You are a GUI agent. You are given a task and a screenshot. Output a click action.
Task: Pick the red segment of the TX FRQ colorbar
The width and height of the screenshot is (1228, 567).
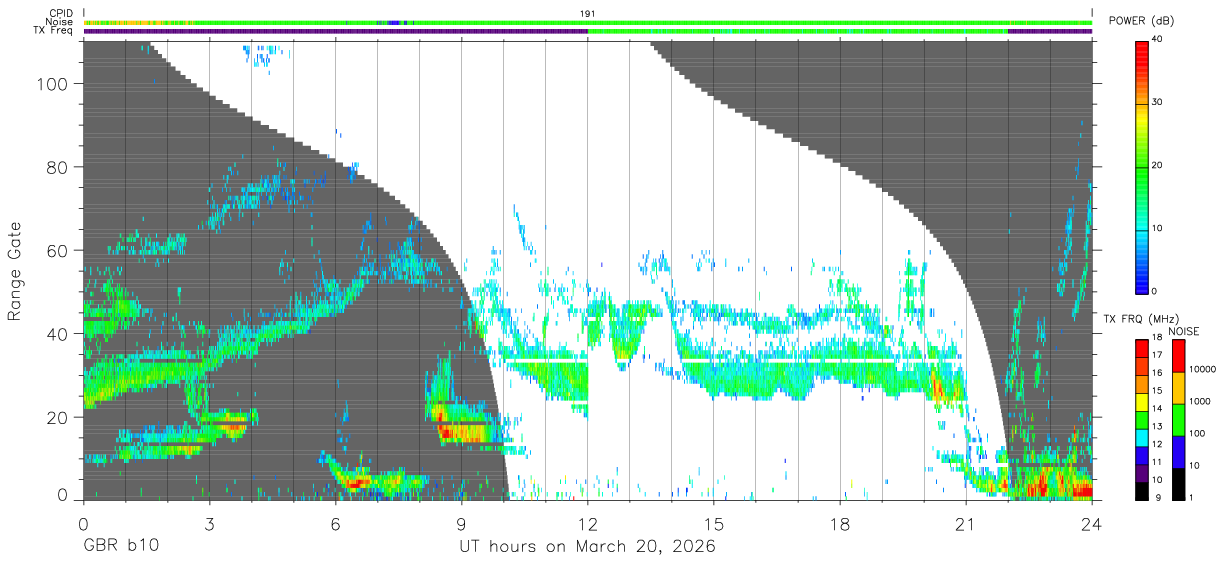1142,349
